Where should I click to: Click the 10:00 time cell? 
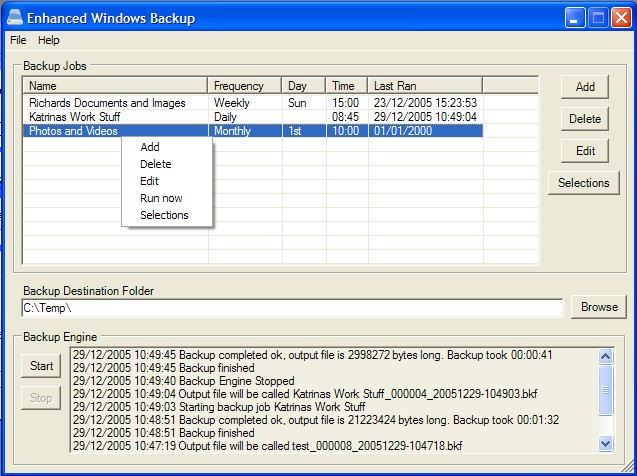345,131
